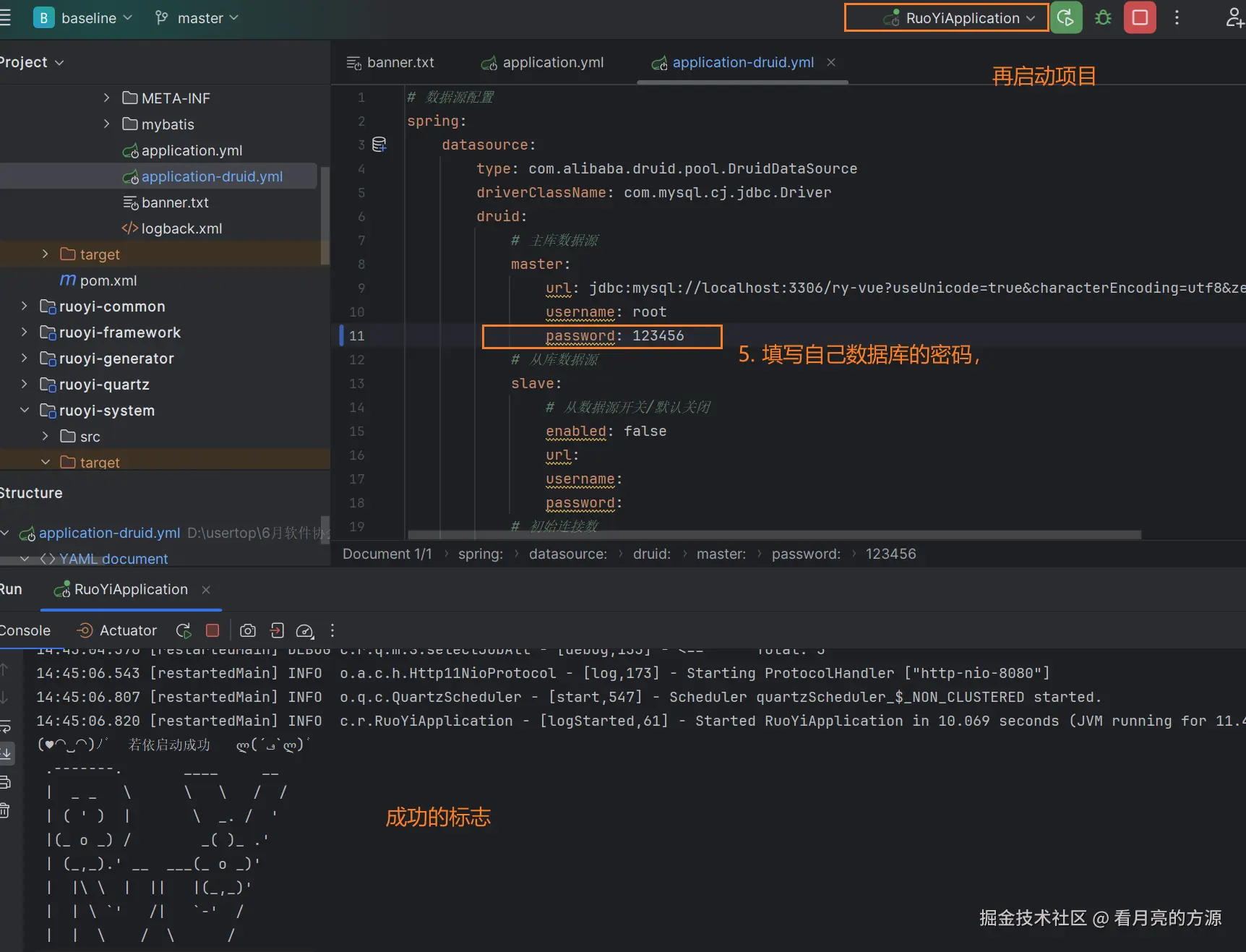The width and height of the screenshot is (1246, 952).
Task: Expand the src folder under ruoyi-system
Action: 45,436
